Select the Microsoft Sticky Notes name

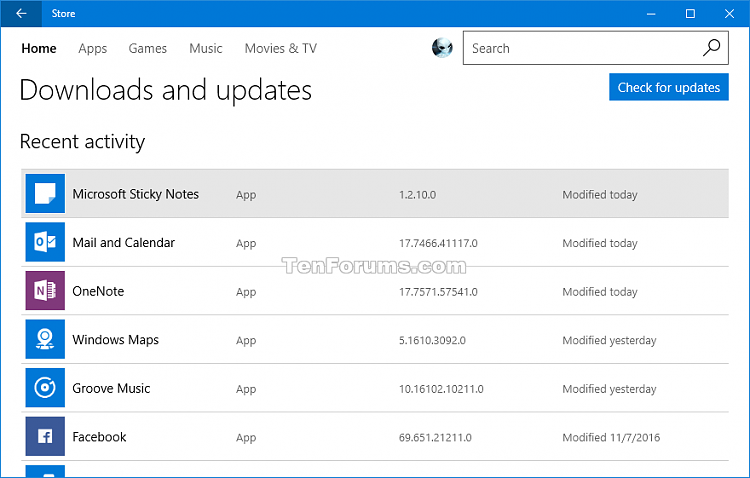pos(135,194)
